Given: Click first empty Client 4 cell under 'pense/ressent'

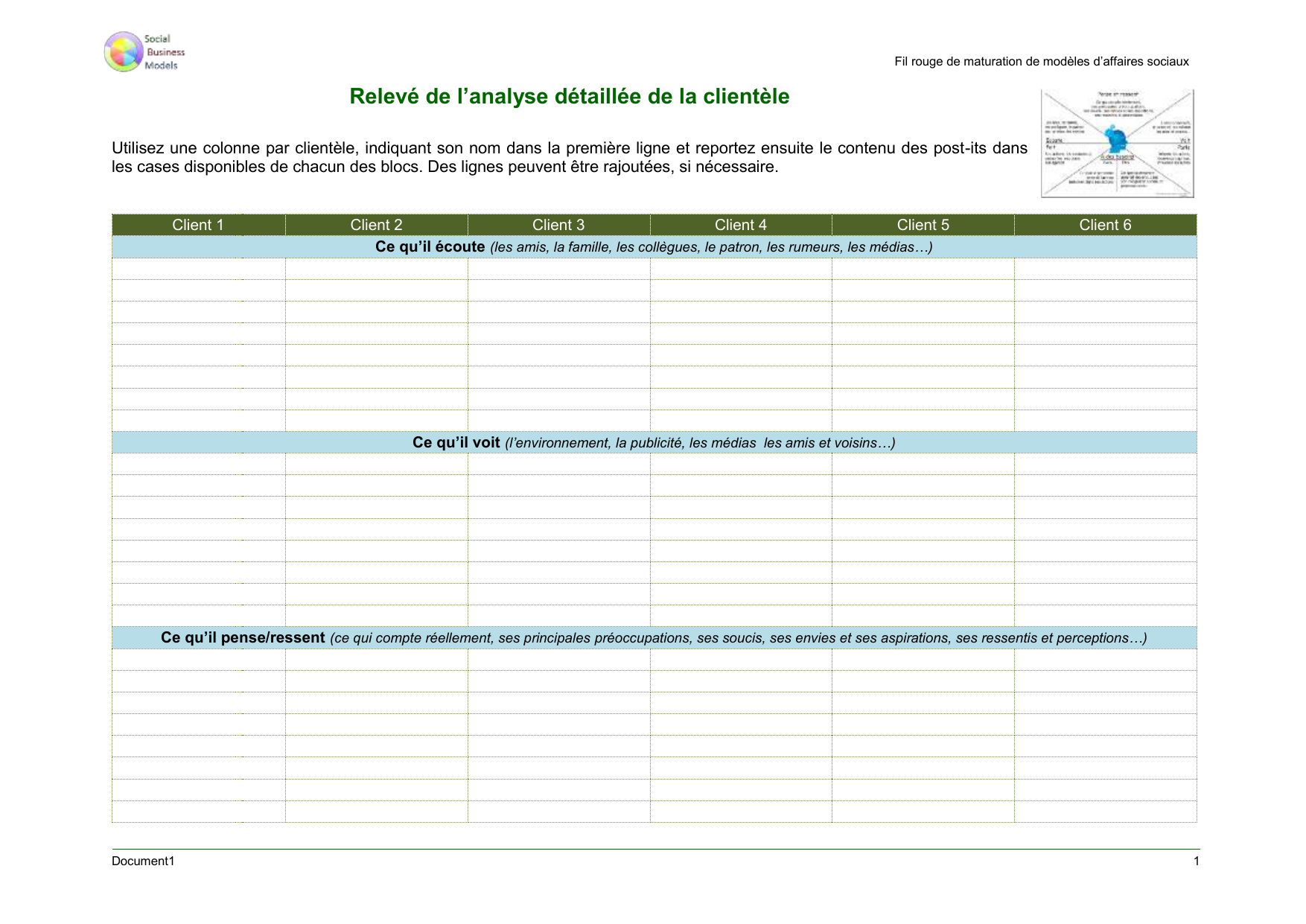Looking at the screenshot, I should tap(740, 660).
